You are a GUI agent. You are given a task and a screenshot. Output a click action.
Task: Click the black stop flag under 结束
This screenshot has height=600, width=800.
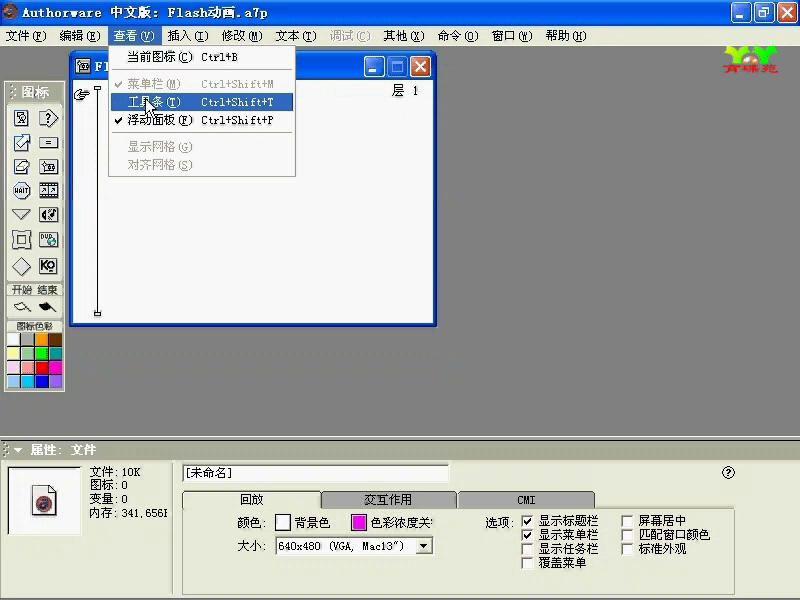[x=47, y=307]
